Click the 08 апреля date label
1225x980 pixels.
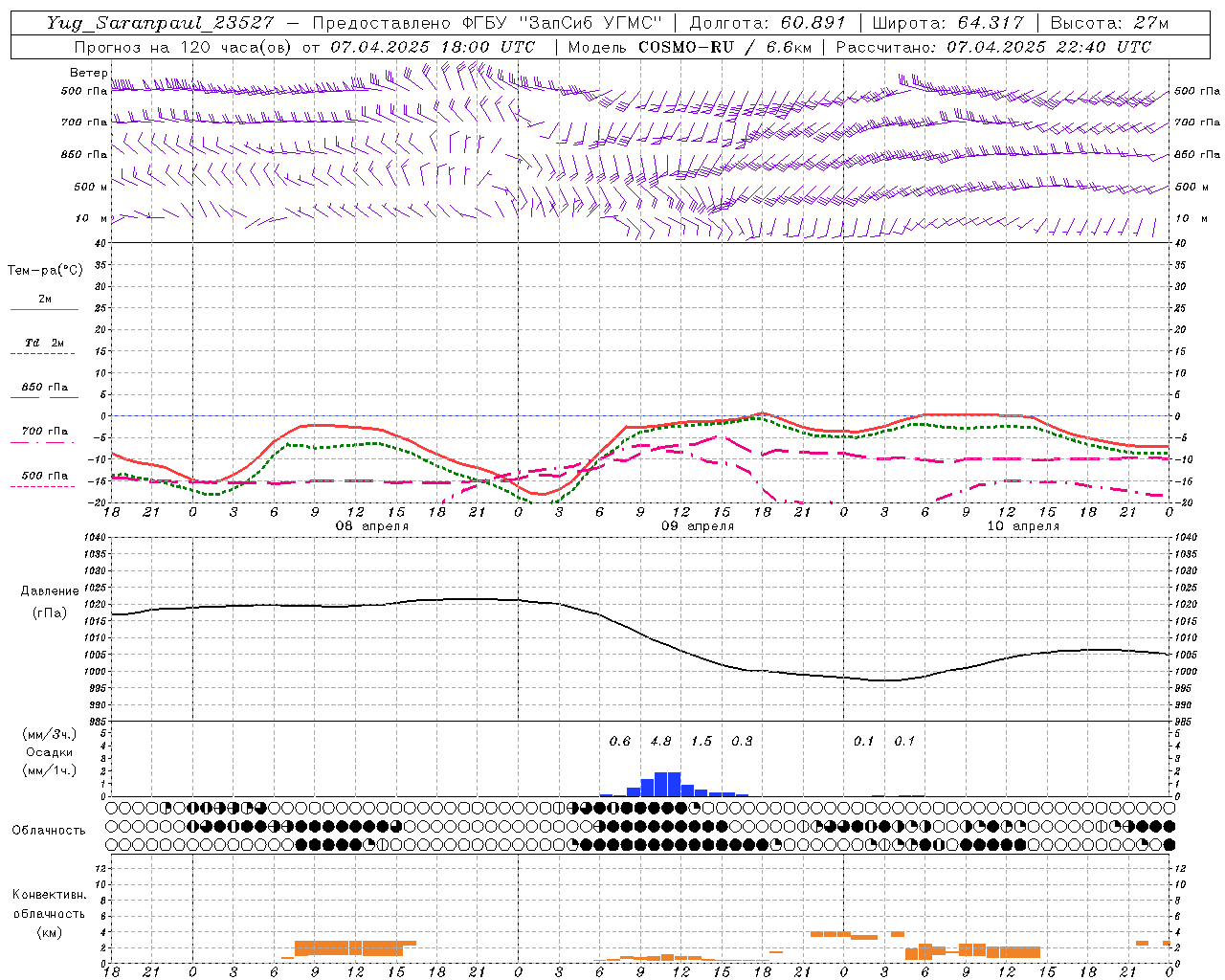[x=372, y=526]
